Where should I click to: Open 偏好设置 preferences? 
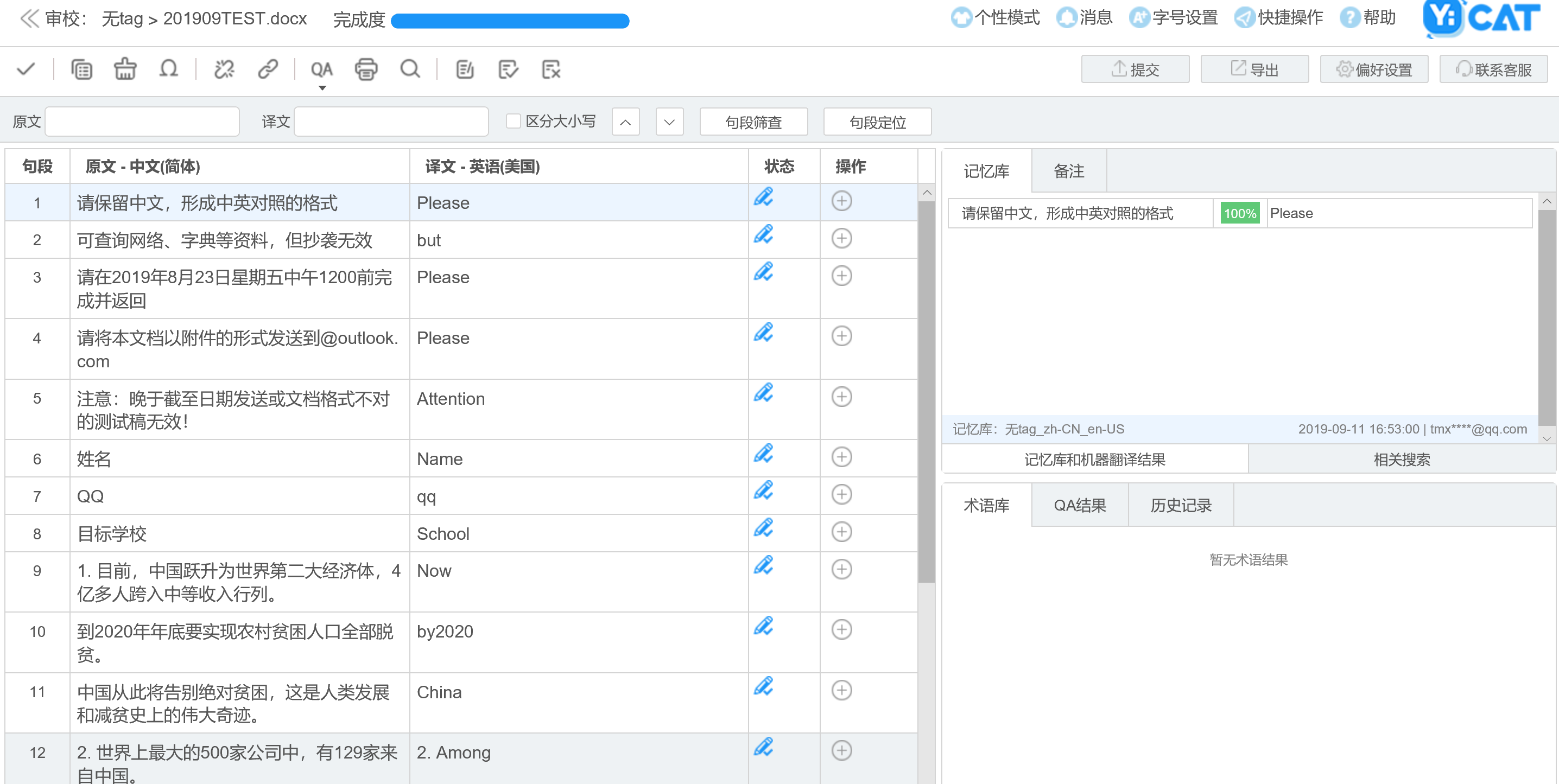pos(1374,69)
